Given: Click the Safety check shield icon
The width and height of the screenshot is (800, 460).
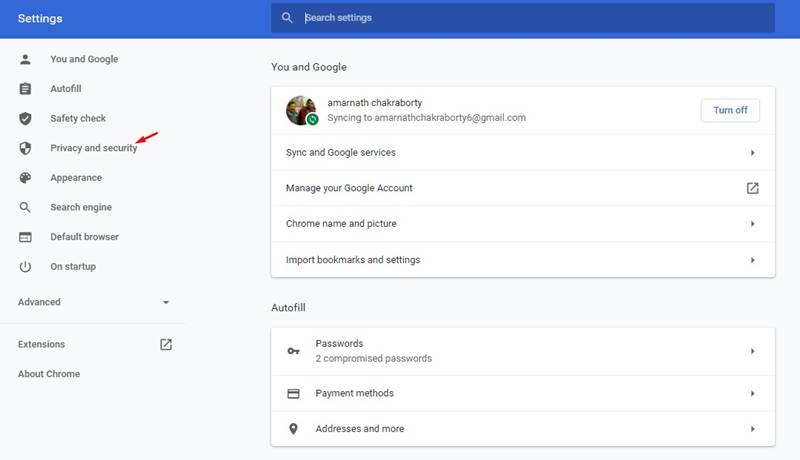Looking at the screenshot, I should [25, 118].
